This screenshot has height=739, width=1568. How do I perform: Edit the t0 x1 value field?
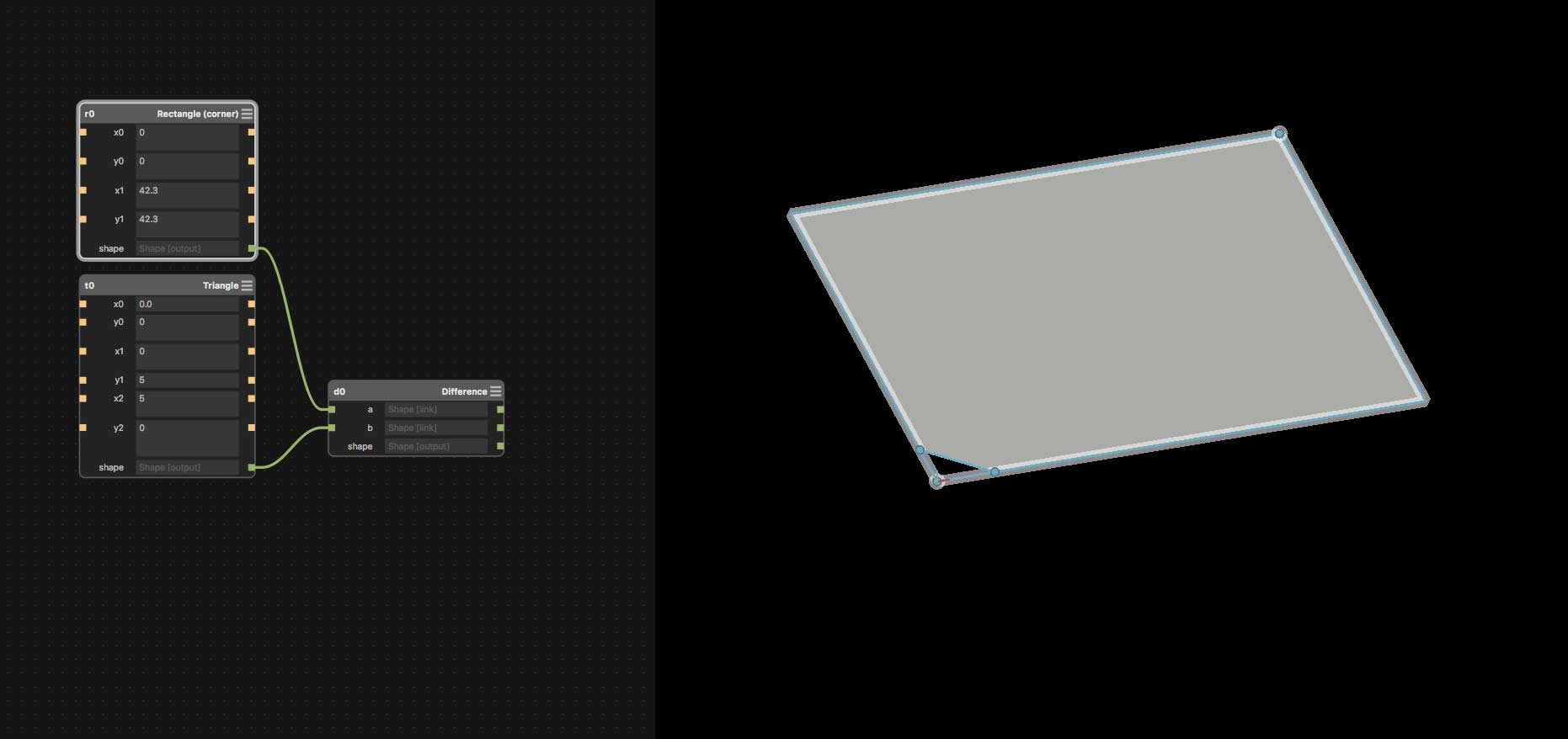[188, 356]
